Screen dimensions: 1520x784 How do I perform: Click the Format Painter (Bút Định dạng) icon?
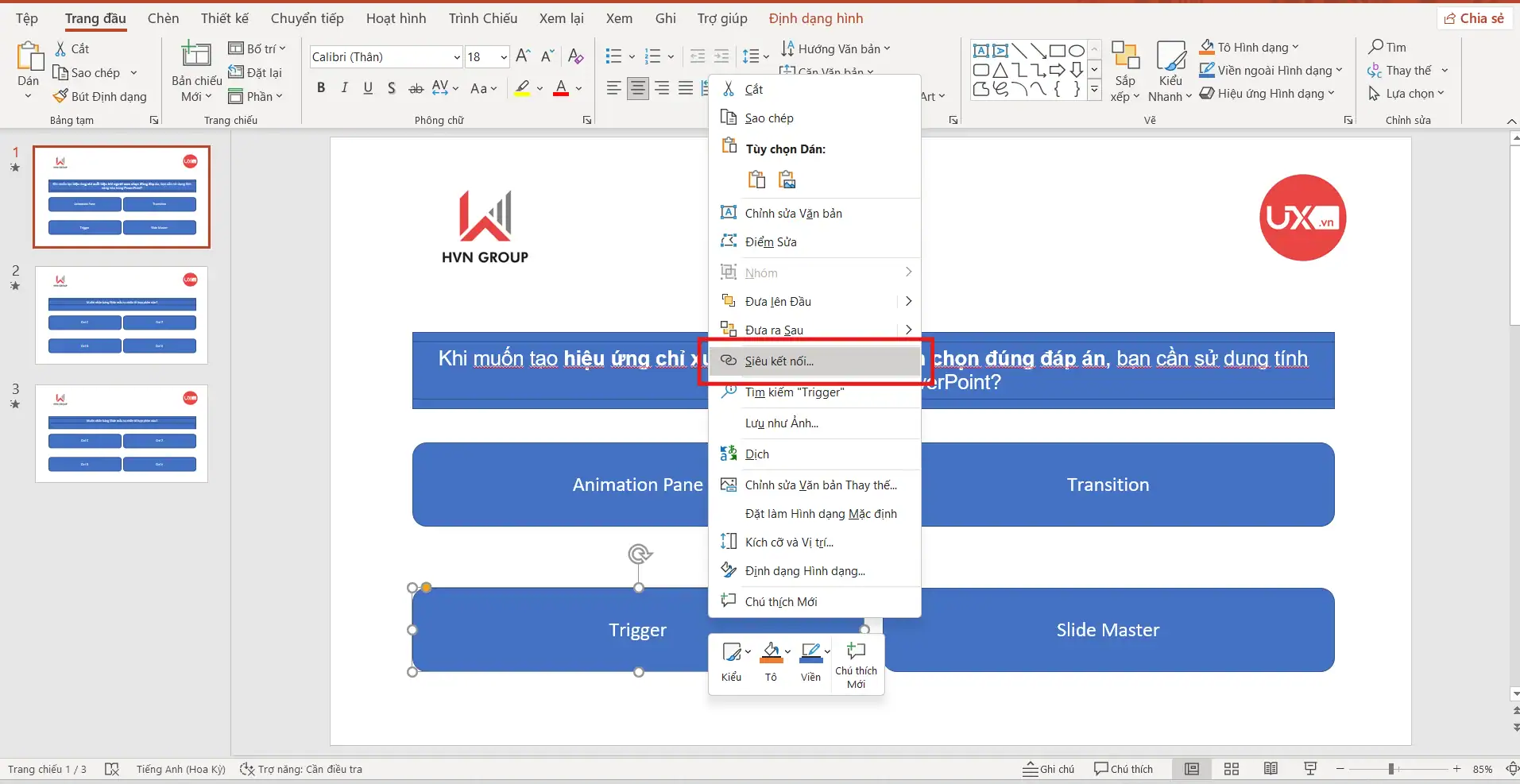click(x=60, y=96)
